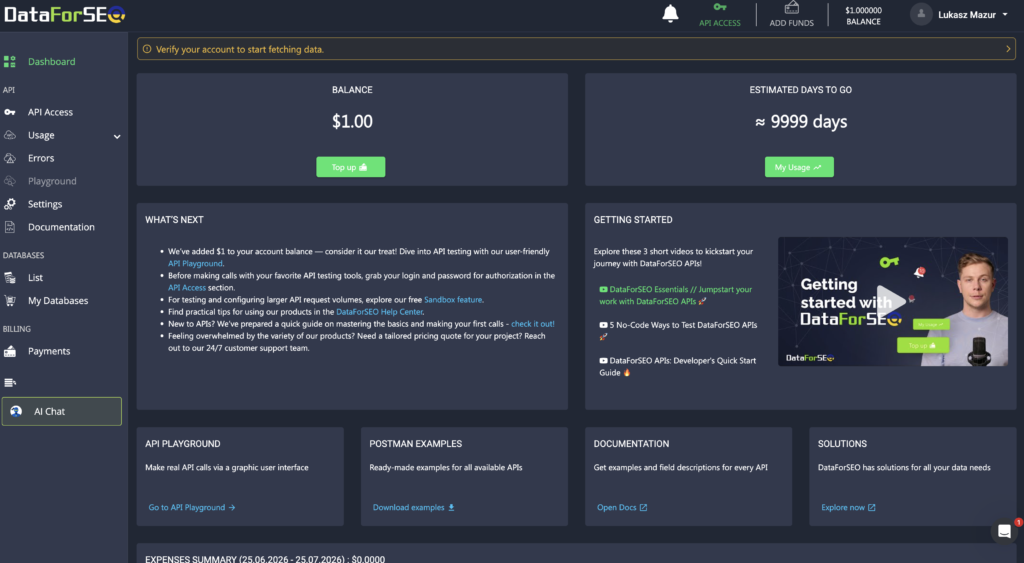Click the Usage icon in sidebar

[x=10, y=135]
